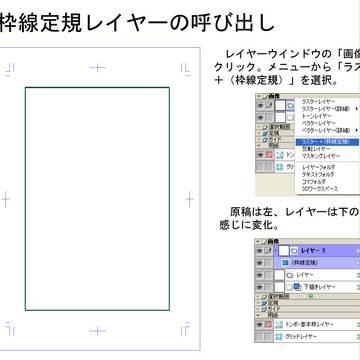360x360 pixels.
Task: Choose トーンレイヤー from the menu
Action: pyautogui.click(x=316, y=116)
